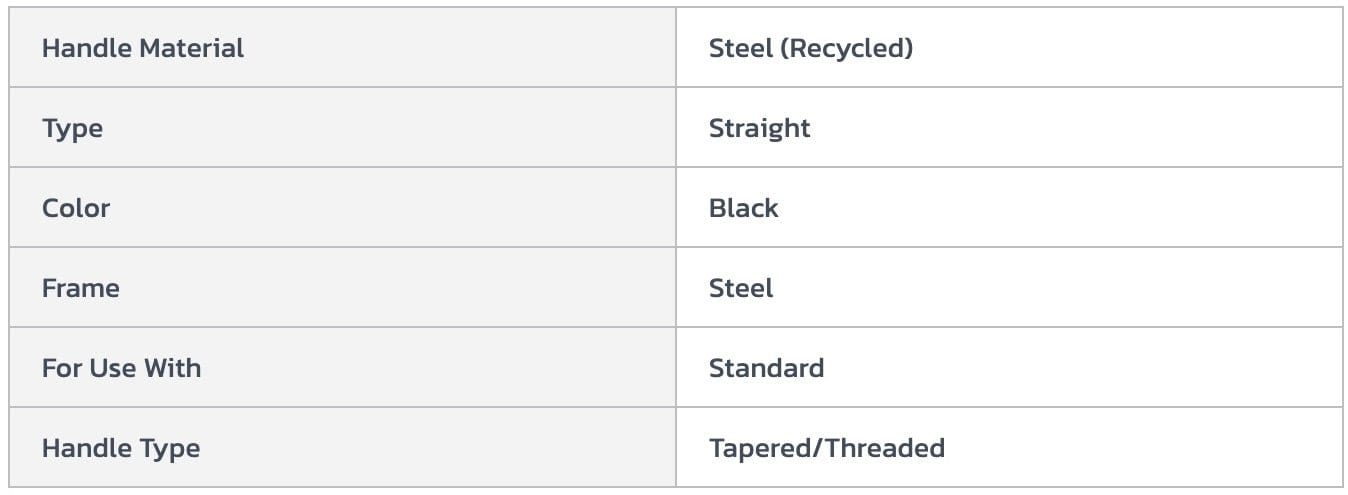Select the 'Straight' type value
The width and height of the screenshot is (1348, 495).
pyautogui.click(x=759, y=128)
